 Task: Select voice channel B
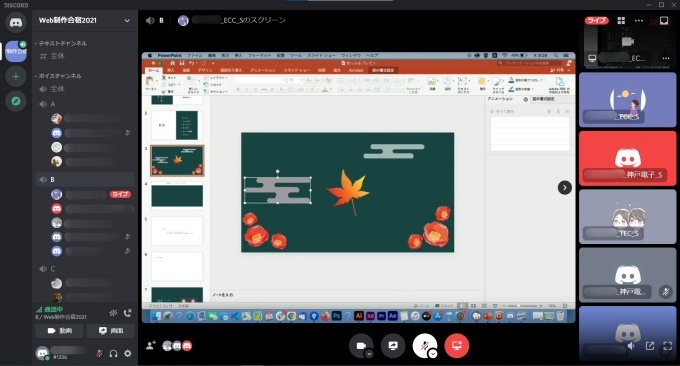coord(85,180)
